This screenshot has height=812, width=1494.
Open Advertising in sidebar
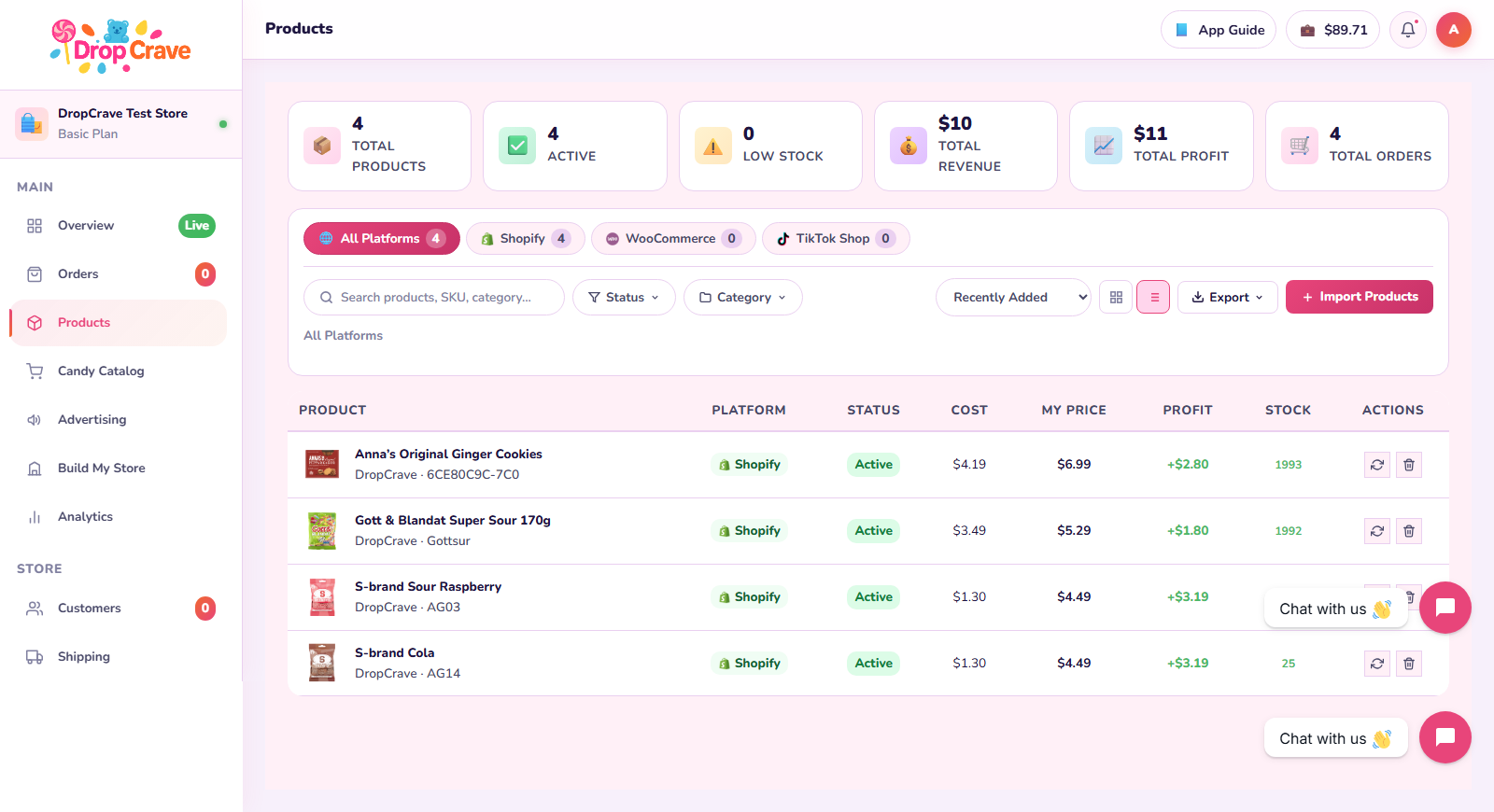click(x=119, y=420)
